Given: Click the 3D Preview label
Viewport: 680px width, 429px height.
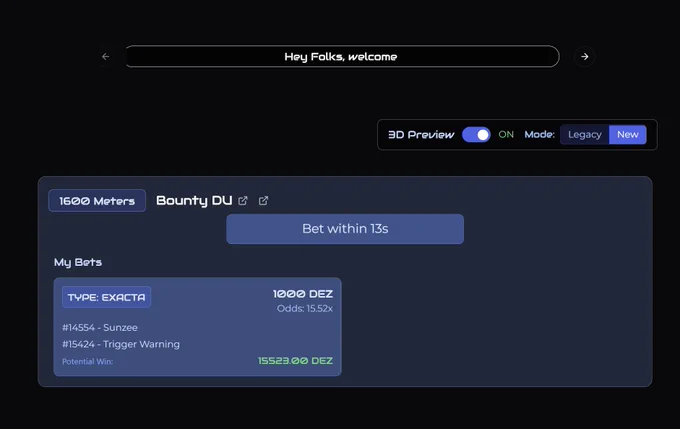Looking at the screenshot, I should coord(421,134).
